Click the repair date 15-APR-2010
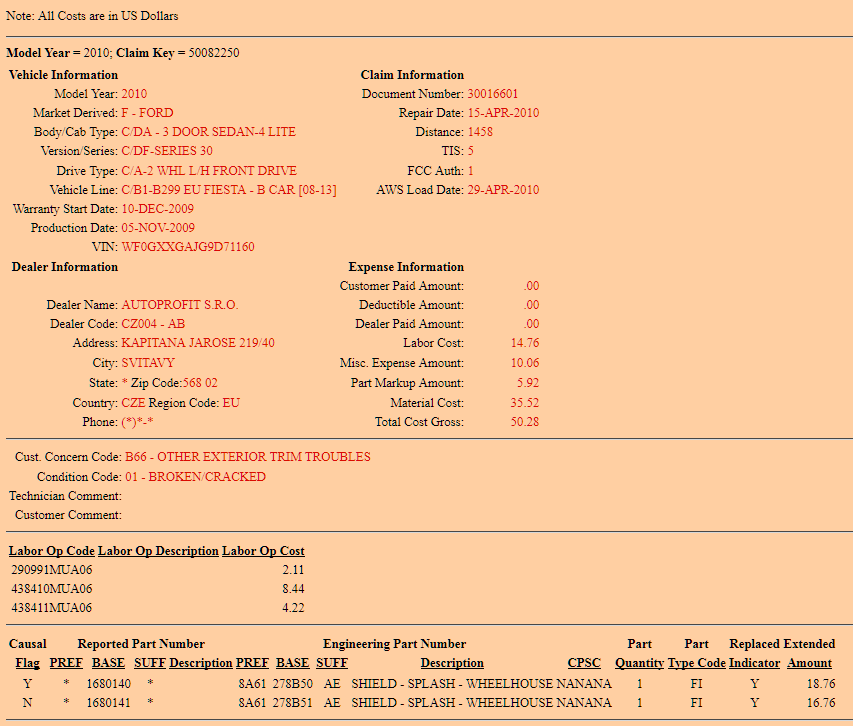Image resolution: width=853 pixels, height=726 pixels. click(x=503, y=113)
